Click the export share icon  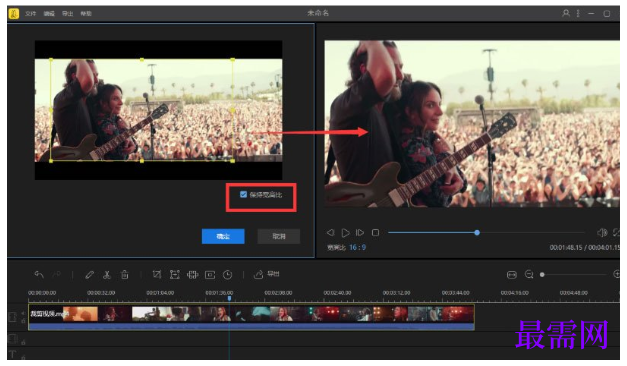coord(258,274)
